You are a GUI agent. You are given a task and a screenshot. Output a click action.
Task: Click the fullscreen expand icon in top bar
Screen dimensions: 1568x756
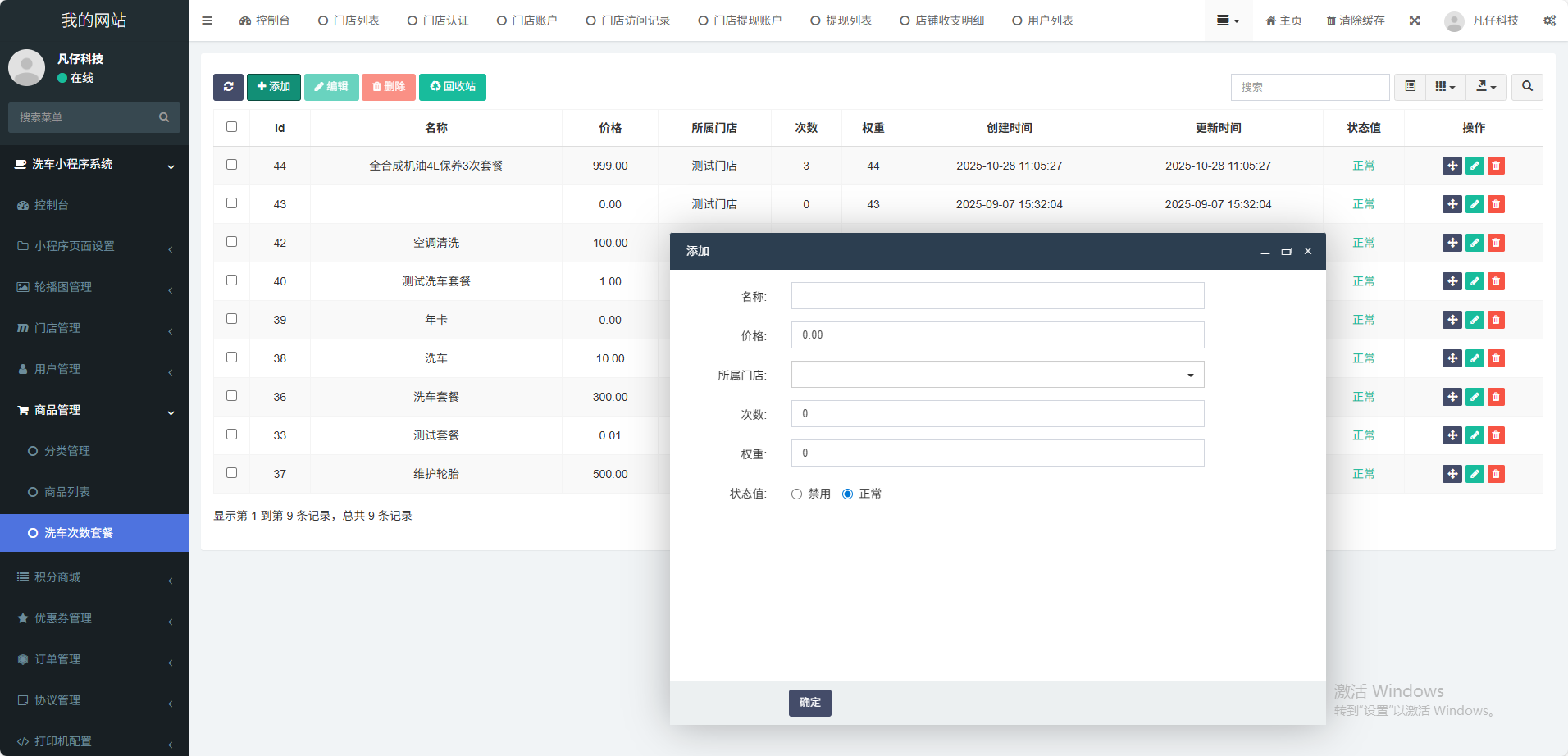click(x=1415, y=20)
